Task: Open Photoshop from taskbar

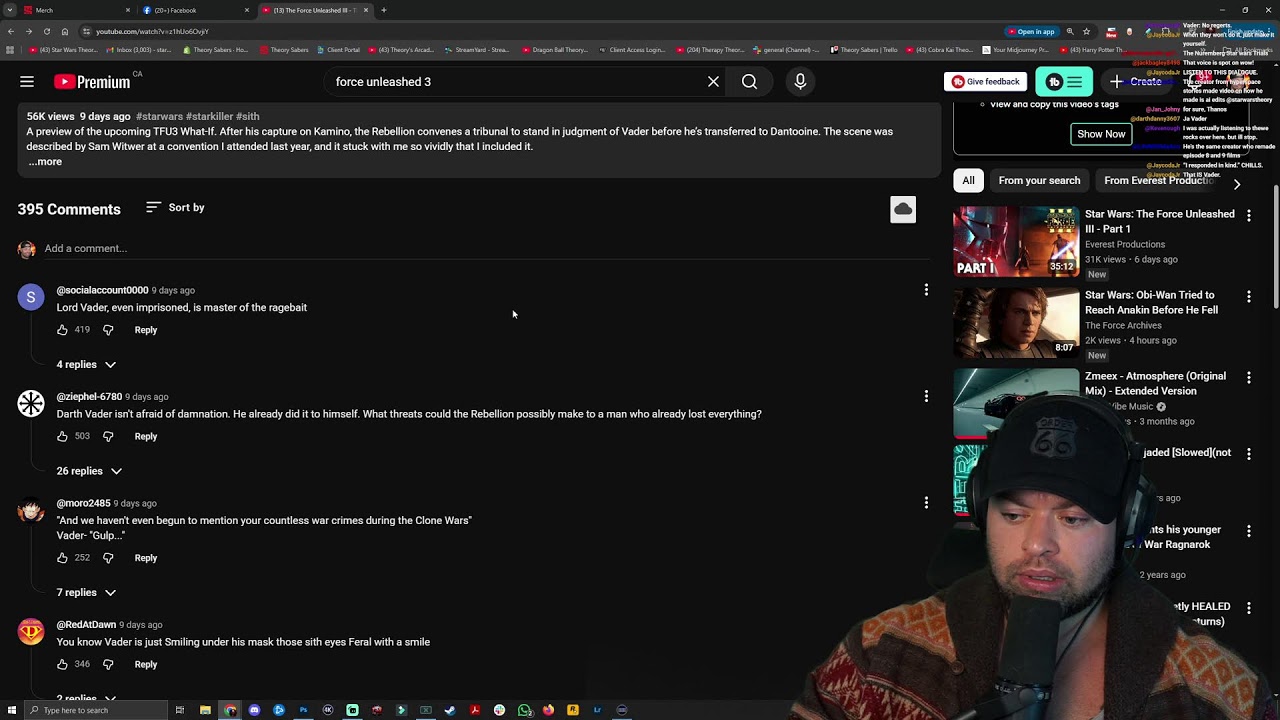Action: tap(303, 710)
